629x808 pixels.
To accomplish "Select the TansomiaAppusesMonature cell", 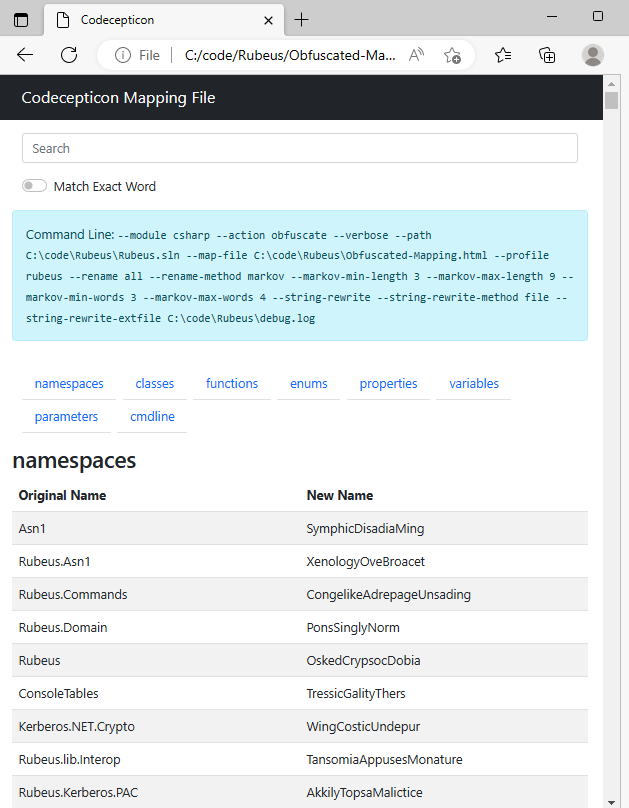I will click(444, 760).
